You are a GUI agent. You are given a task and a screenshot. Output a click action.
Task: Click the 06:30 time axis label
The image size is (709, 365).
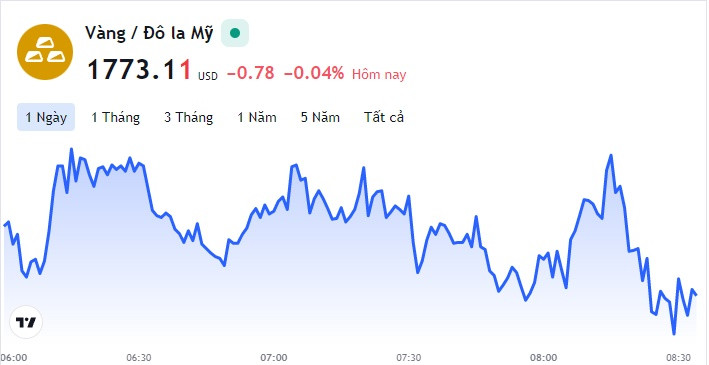click(139, 357)
